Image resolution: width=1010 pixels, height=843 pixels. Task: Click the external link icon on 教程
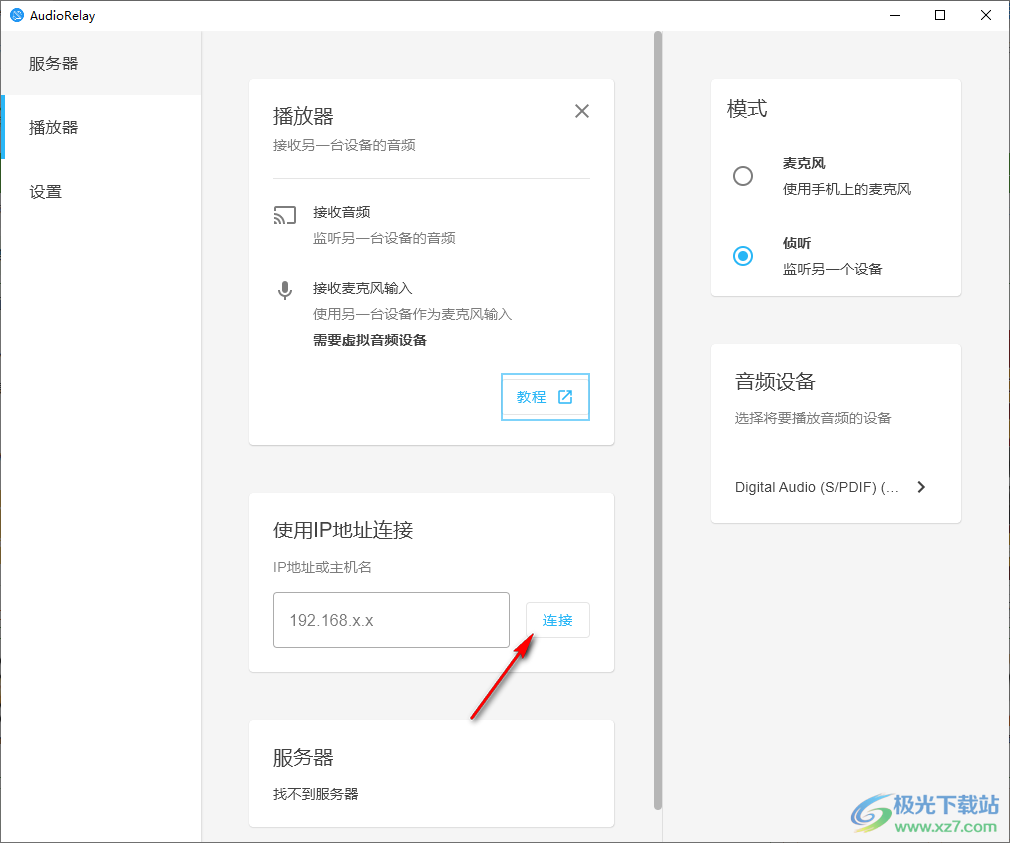click(x=565, y=397)
